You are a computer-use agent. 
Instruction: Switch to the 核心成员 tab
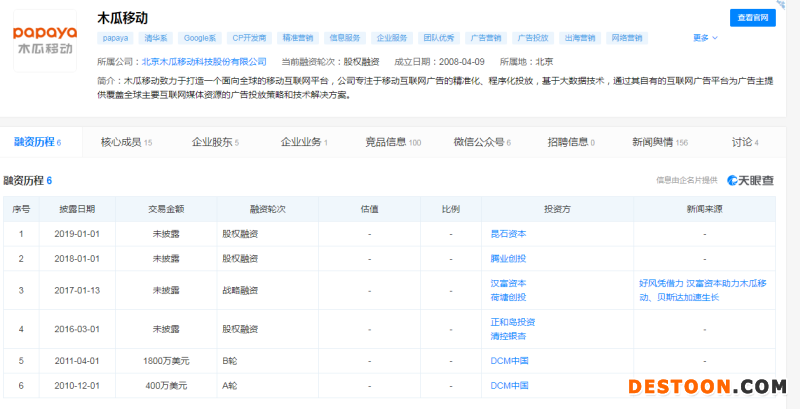126,142
